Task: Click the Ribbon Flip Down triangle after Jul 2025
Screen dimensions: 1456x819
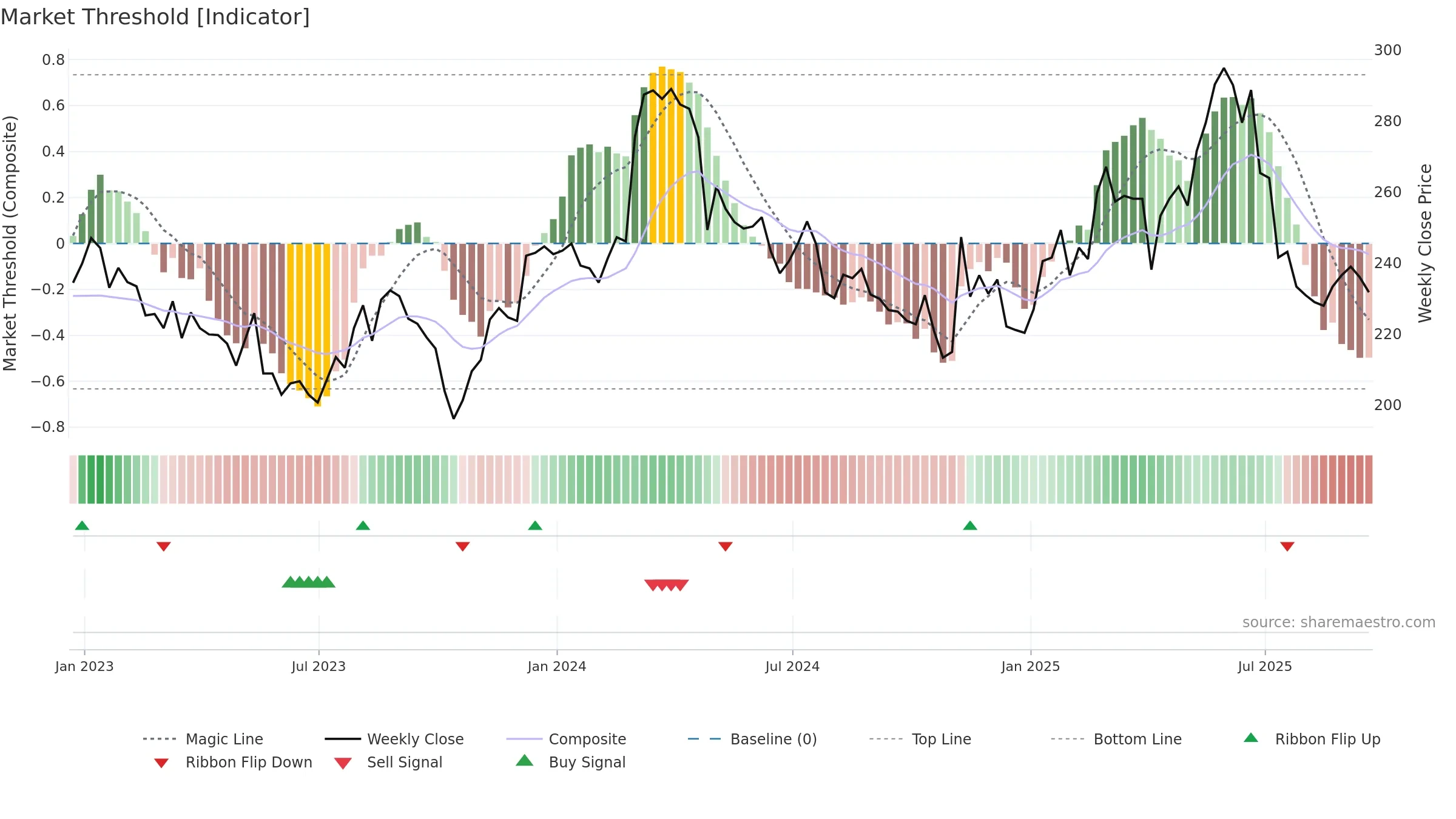Action: pyautogui.click(x=1287, y=547)
